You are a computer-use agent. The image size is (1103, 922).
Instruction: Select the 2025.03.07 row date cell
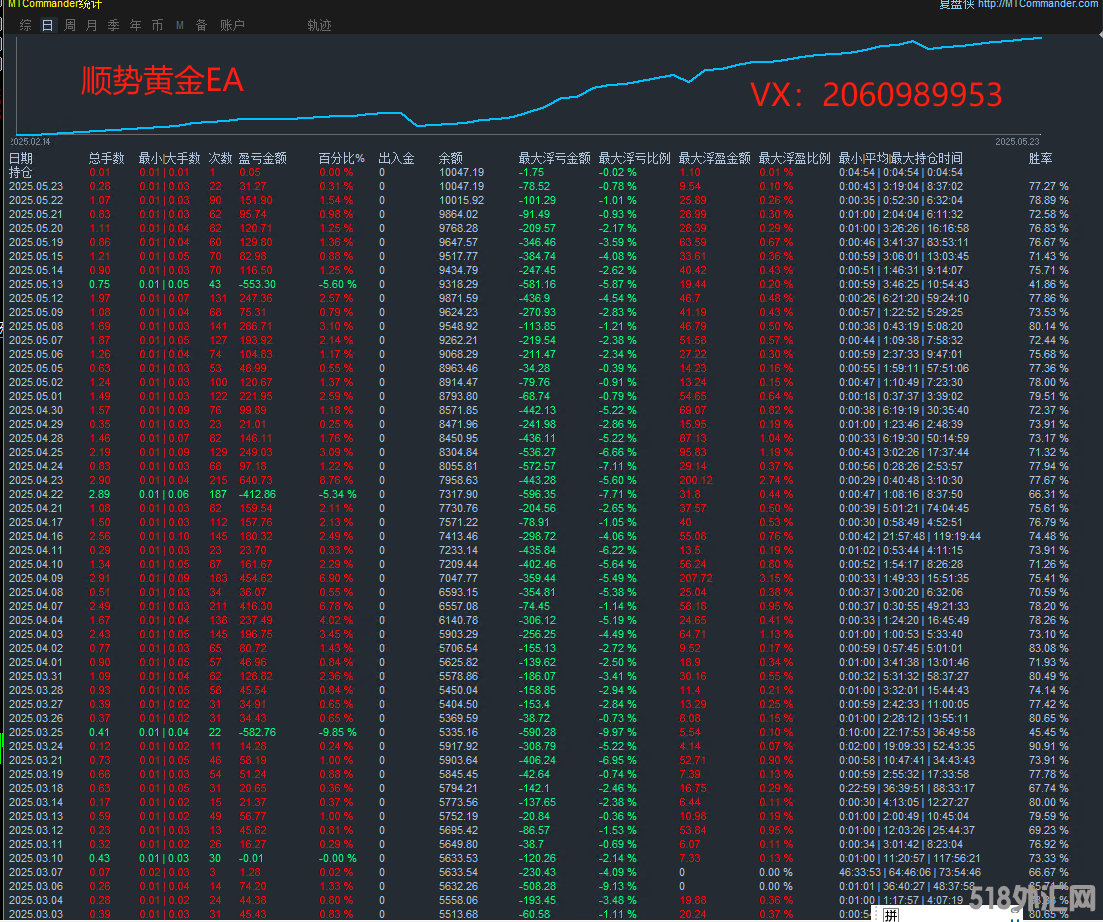click(x=36, y=872)
